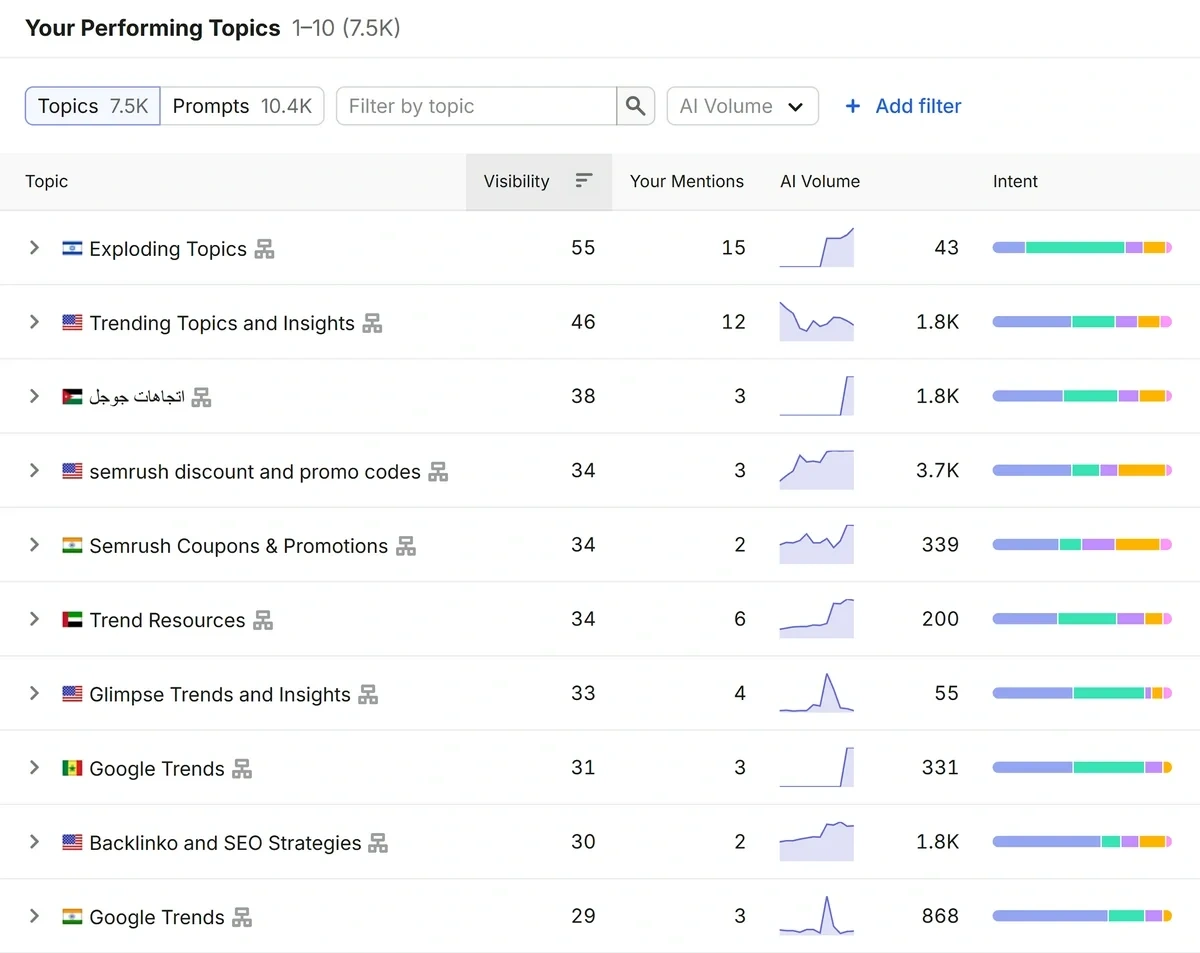Click the Your Mentions column header
Screen dimensions: 1200x953
[687, 181]
